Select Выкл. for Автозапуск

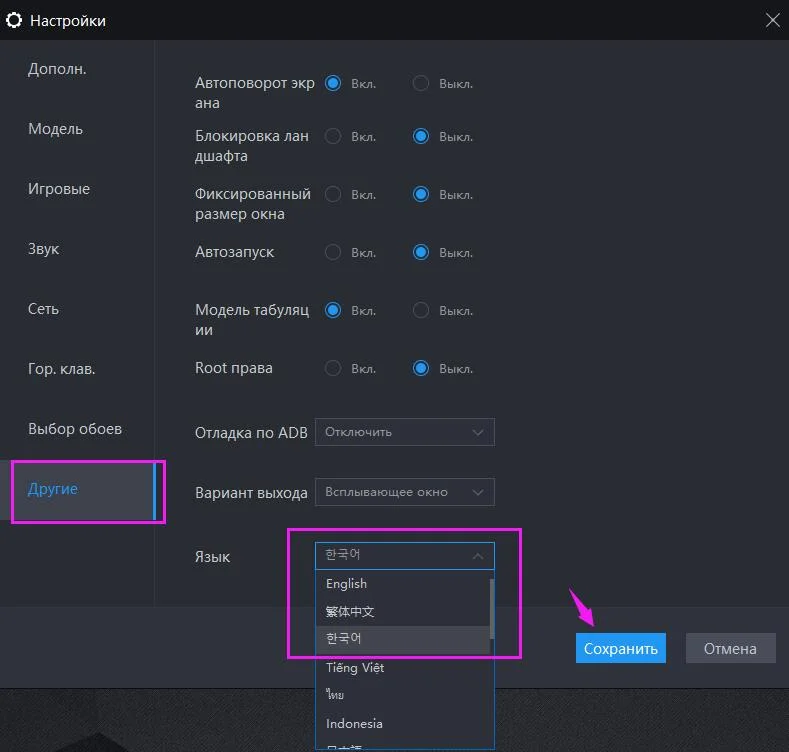[421, 252]
